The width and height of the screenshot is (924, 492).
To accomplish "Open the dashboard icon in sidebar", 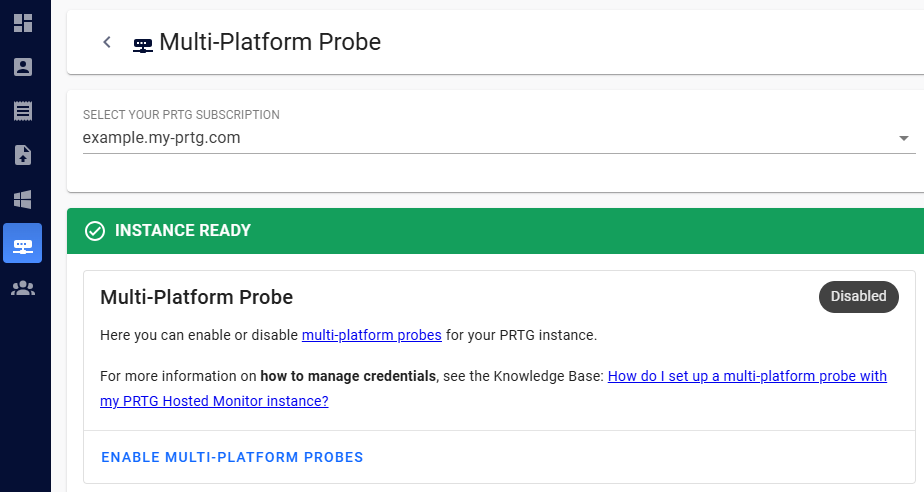I will [22, 23].
